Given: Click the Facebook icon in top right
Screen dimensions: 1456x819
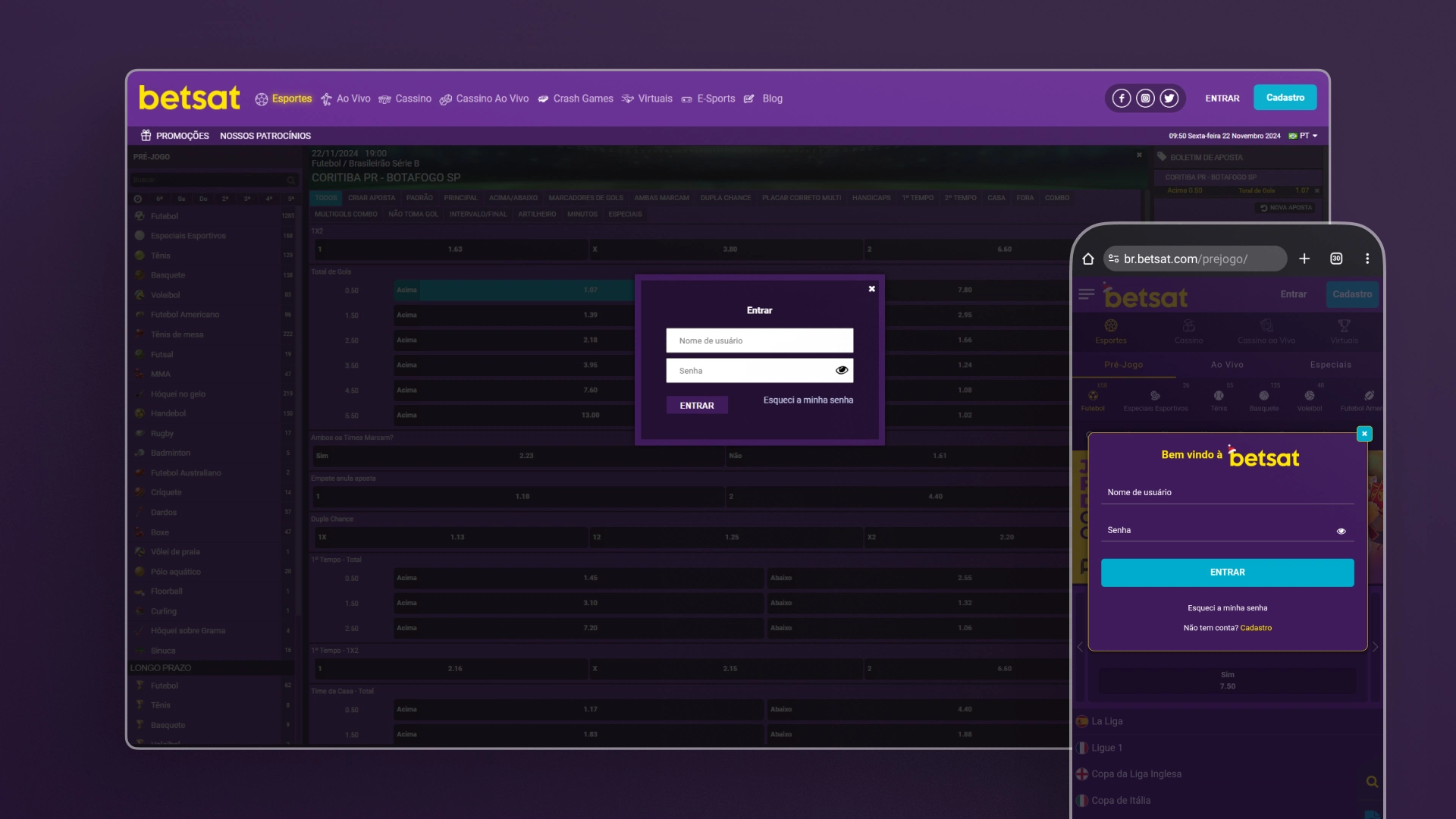Looking at the screenshot, I should 1121,98.
